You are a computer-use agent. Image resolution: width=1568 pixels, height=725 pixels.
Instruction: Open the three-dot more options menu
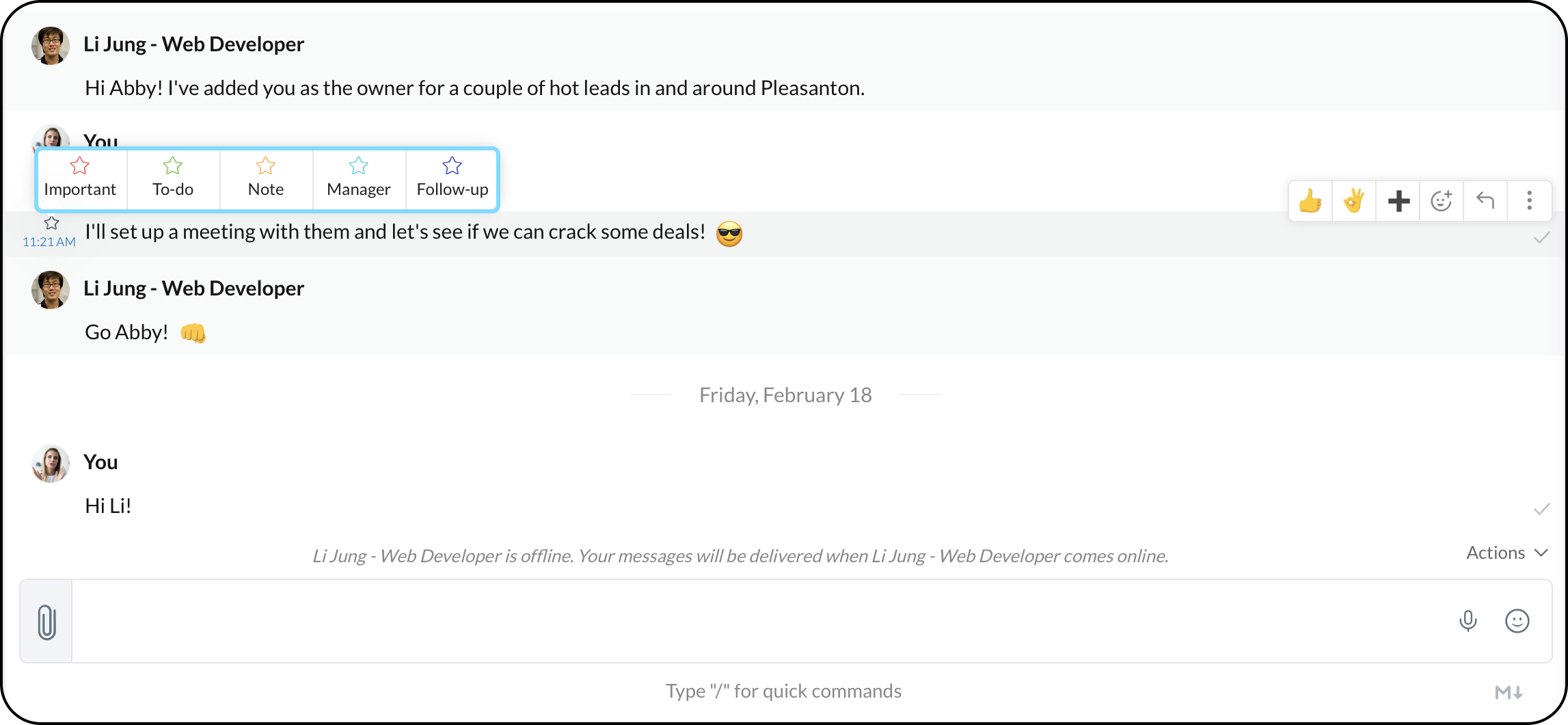1530,201
